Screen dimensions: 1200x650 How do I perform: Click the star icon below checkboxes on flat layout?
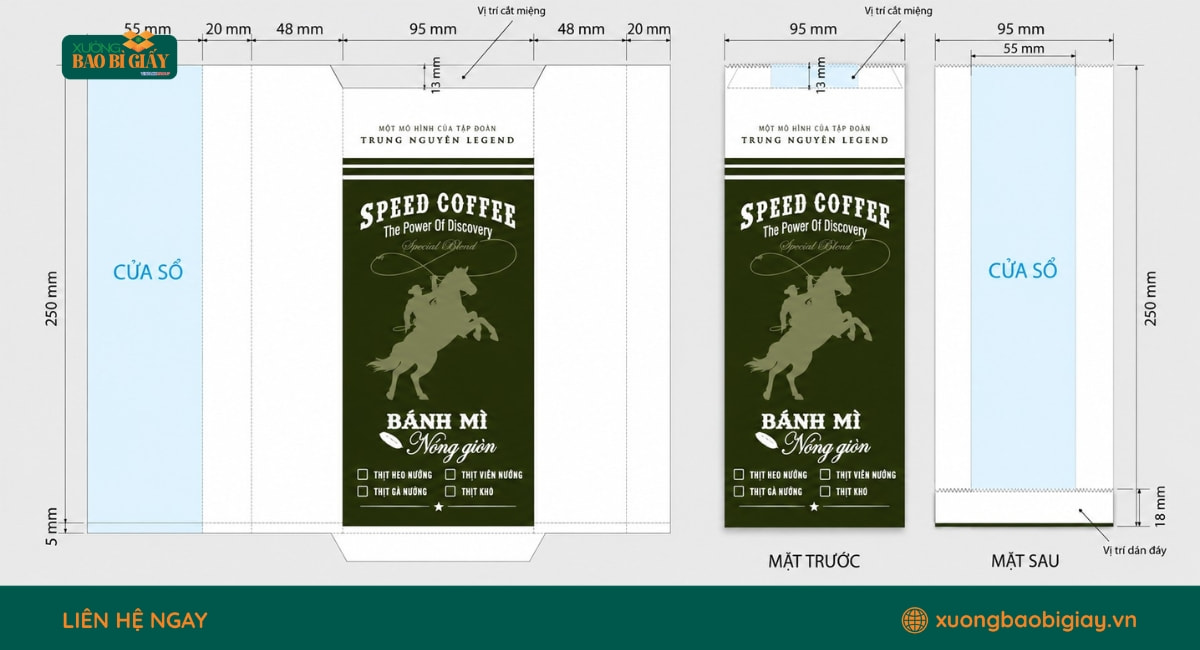[x=437, y=508]
